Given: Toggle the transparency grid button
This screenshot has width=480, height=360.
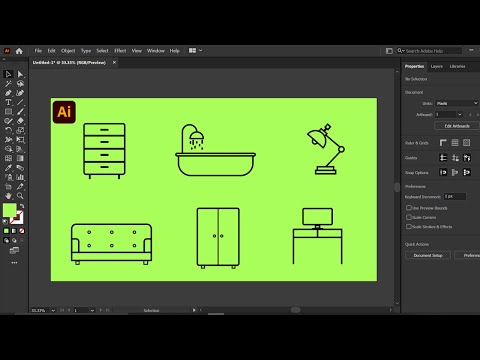Looking at the screenshot, I should coord(467,143).
